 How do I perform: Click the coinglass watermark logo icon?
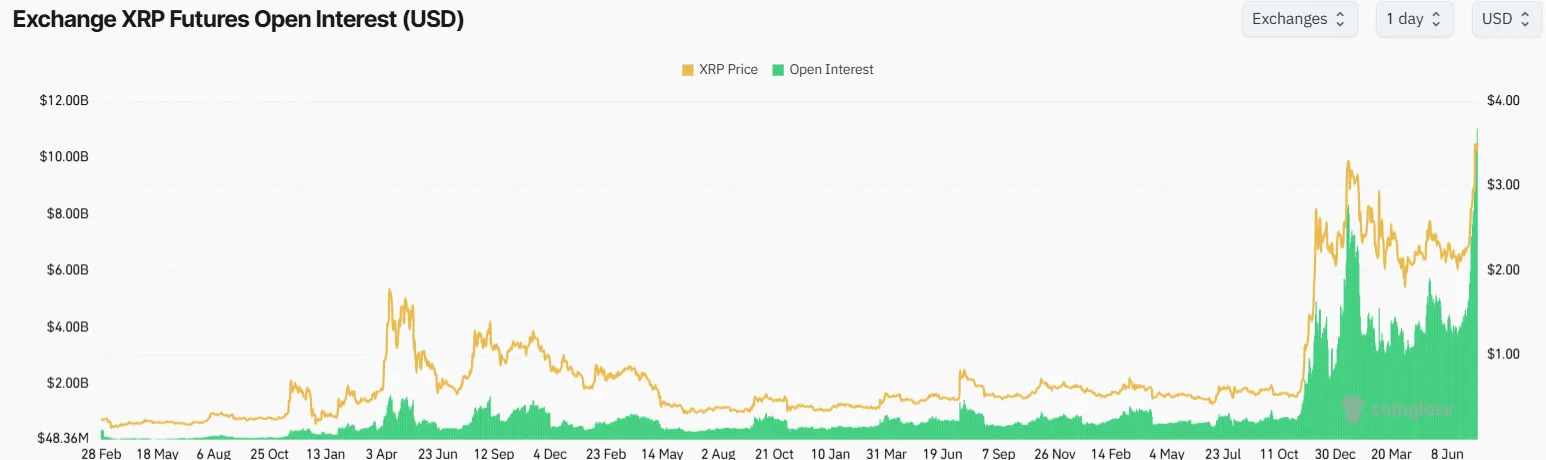click(1352, 408)
